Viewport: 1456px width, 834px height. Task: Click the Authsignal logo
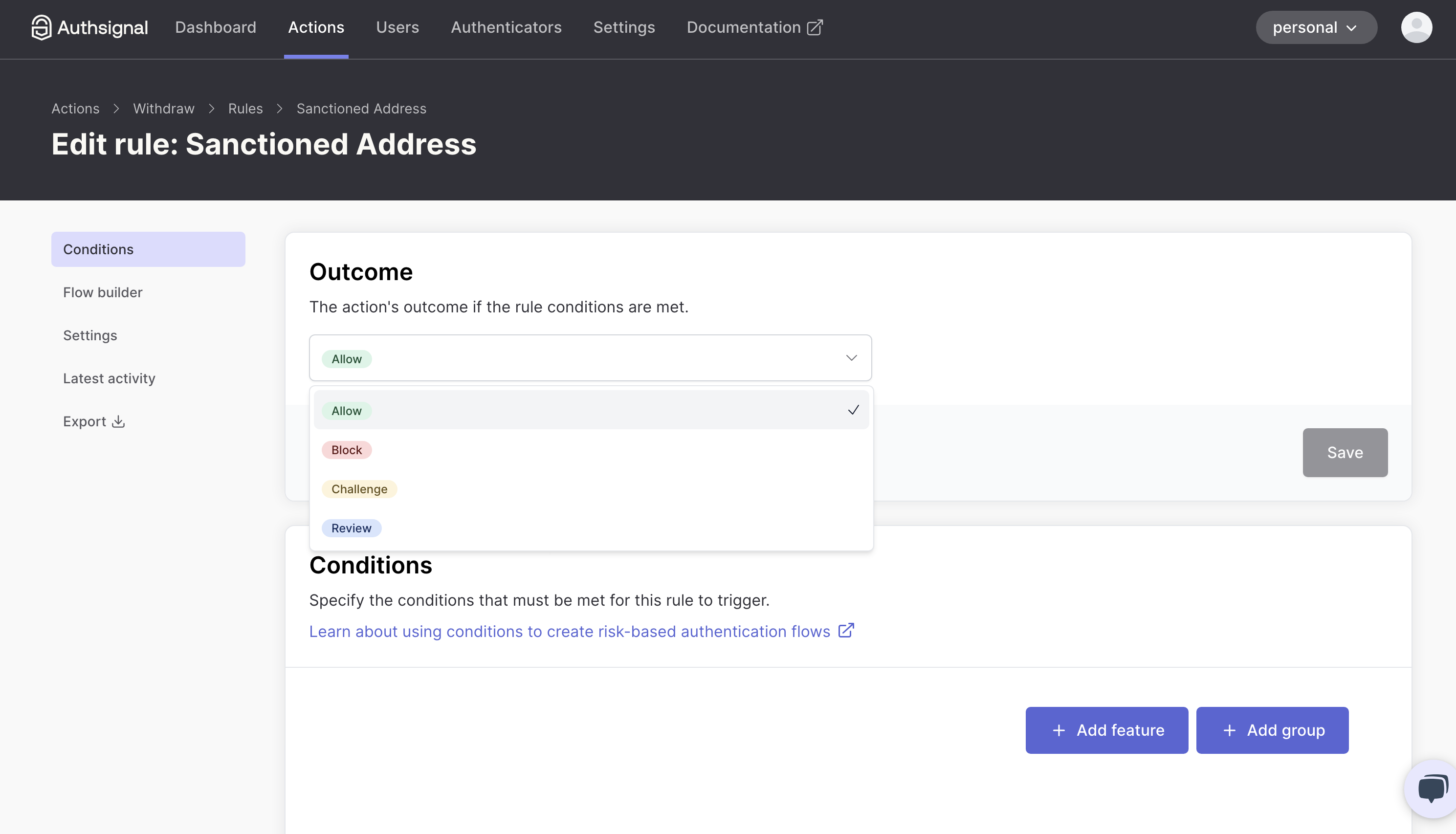point(89,27)
